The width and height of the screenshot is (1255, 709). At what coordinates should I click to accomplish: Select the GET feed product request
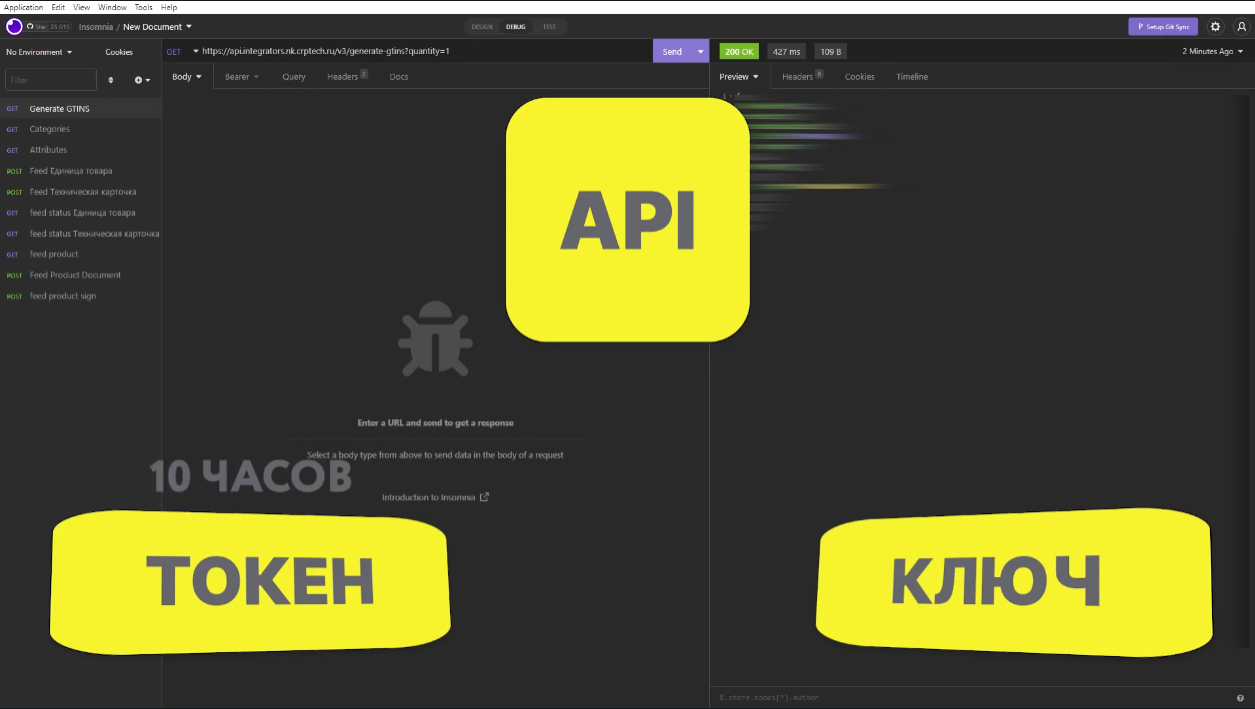pos(81,254)
